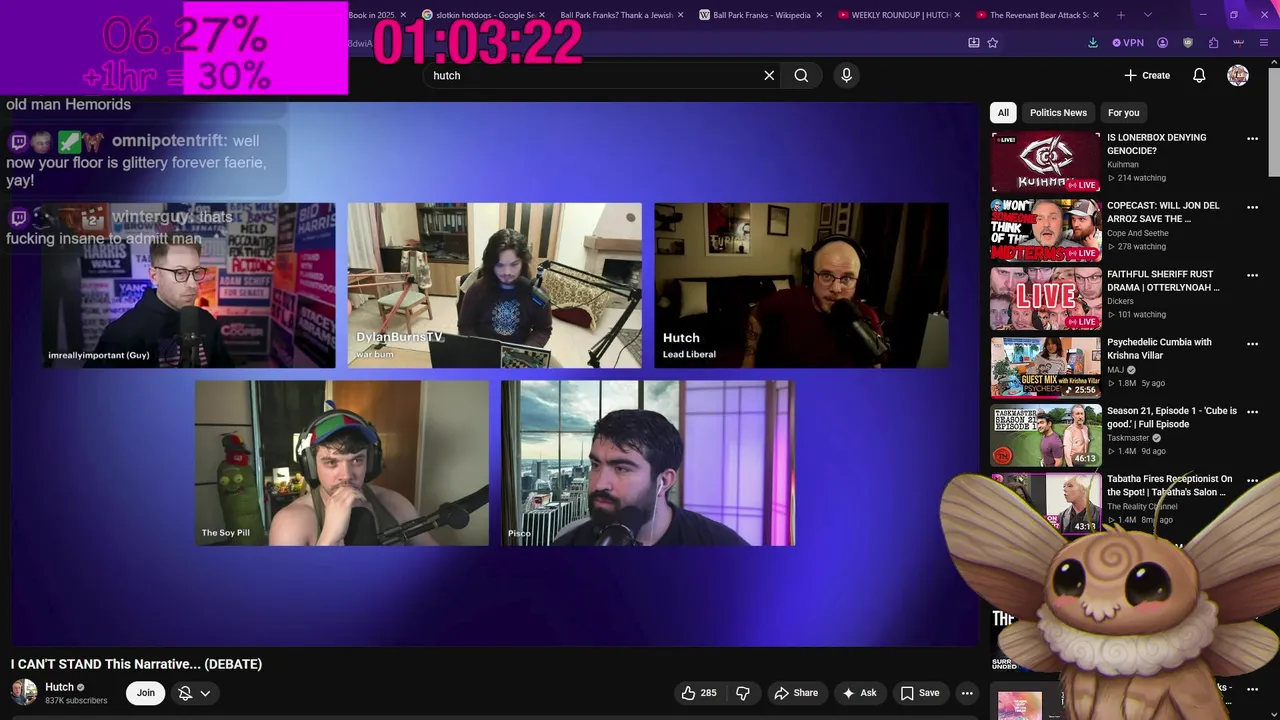The height and width of the screenshot is (720, 1280).
Task: Open the shield icon in browser toolbar
Action: coord(1188,43)
